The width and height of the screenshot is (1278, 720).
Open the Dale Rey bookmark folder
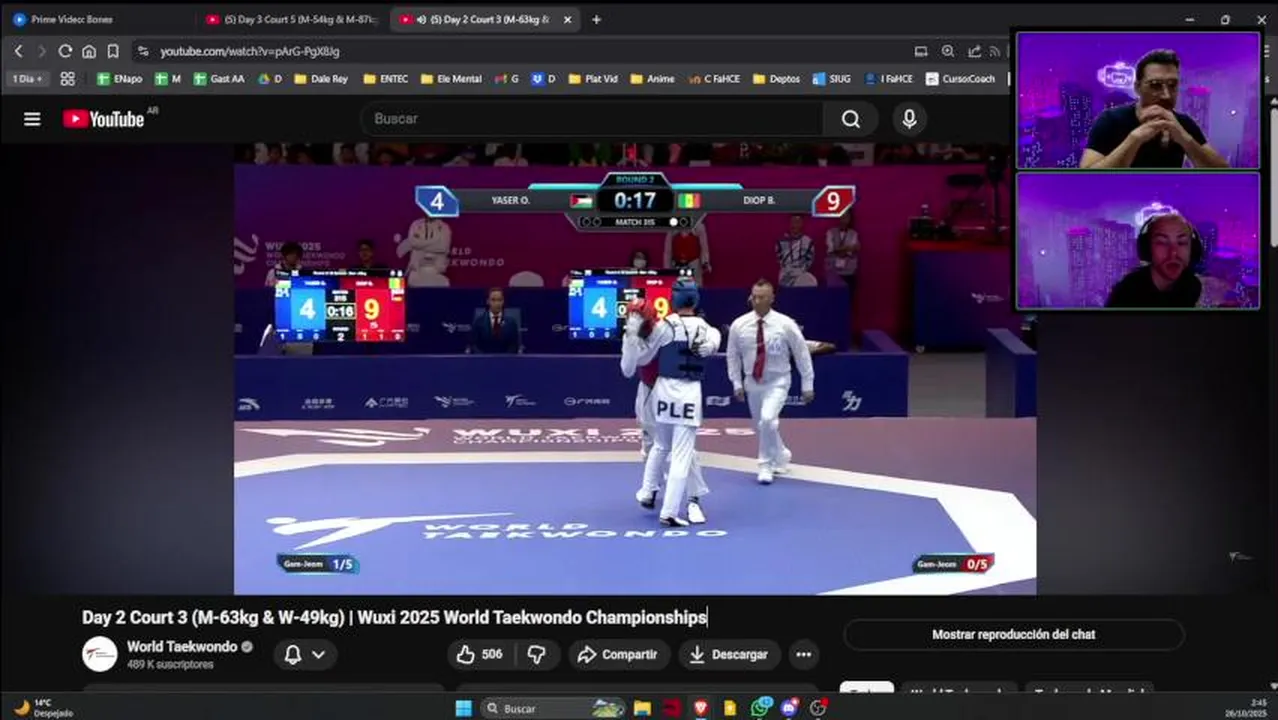(x=321, y=78)
